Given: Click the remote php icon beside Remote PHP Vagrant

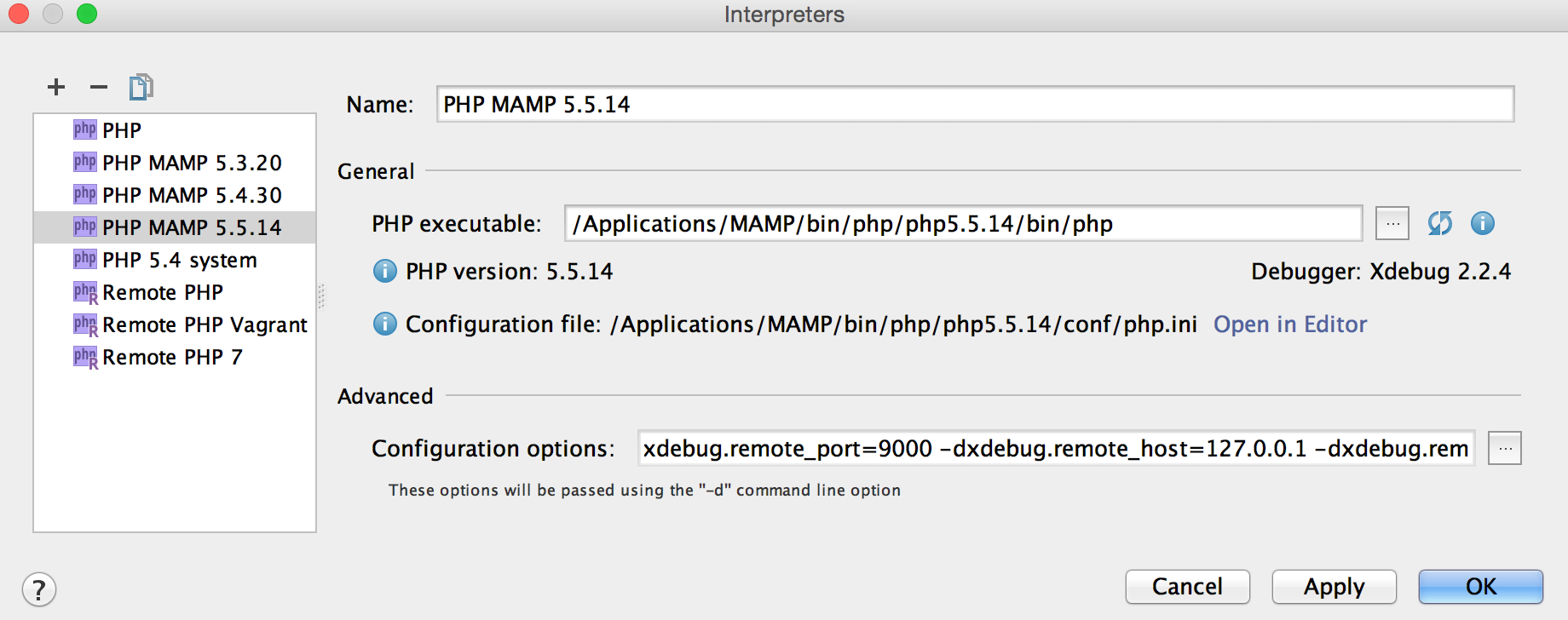Looking at the screenshot, I should [85, 324].
